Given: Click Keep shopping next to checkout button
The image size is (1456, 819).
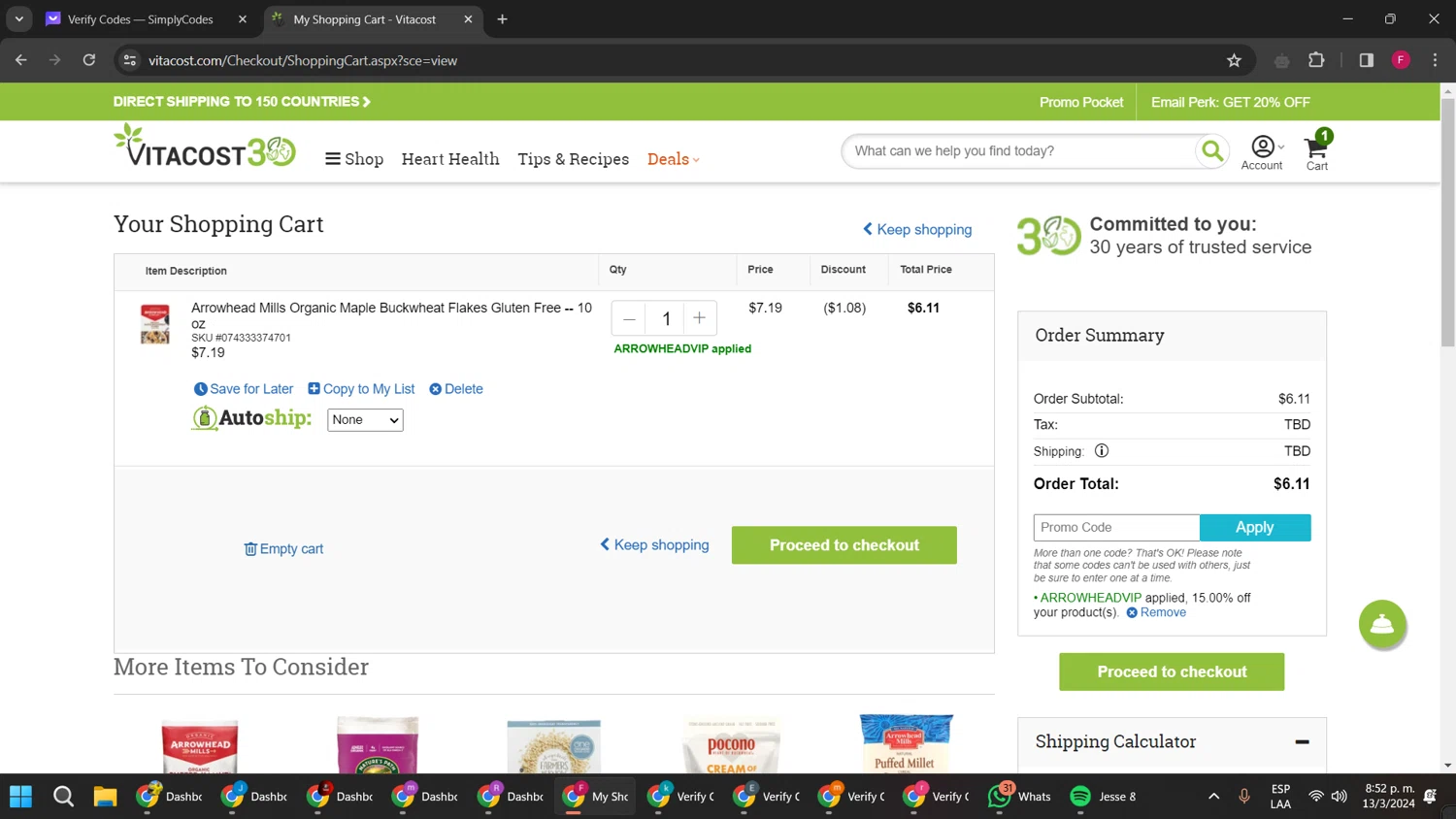Looking at the screenshot, I should [654, 545].
